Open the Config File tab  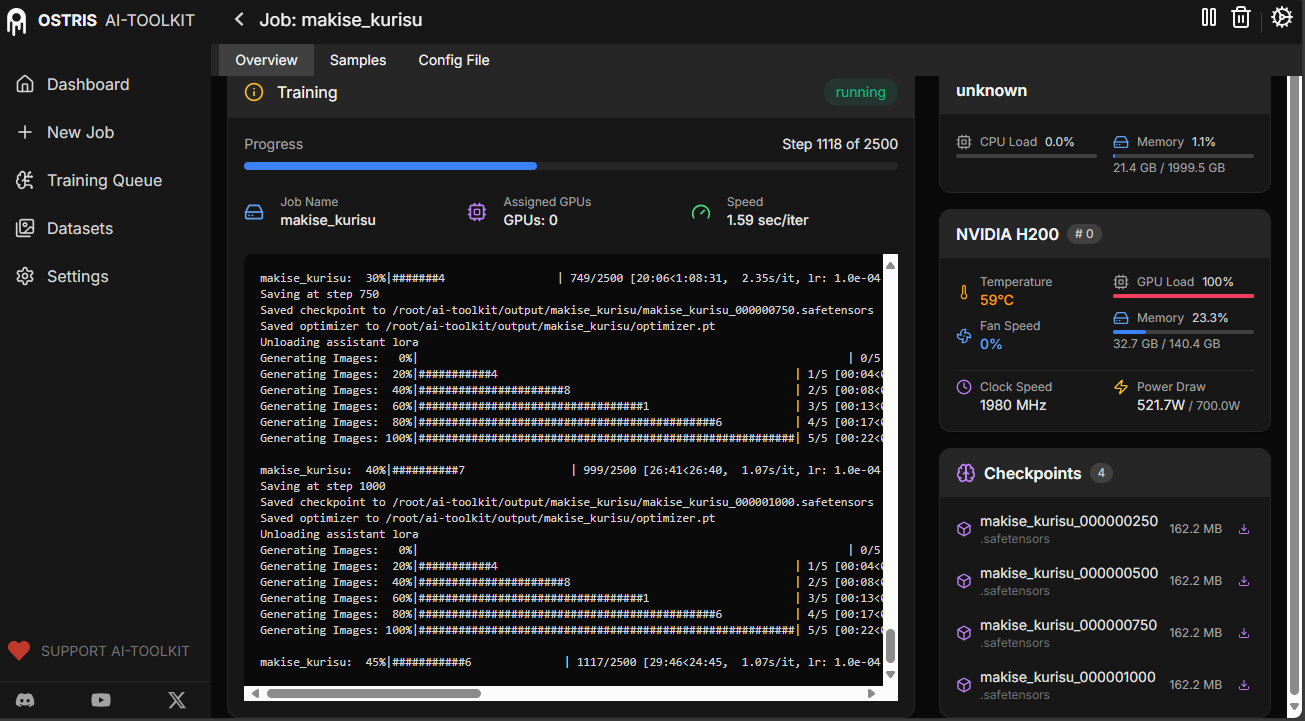tap(454, 60)
